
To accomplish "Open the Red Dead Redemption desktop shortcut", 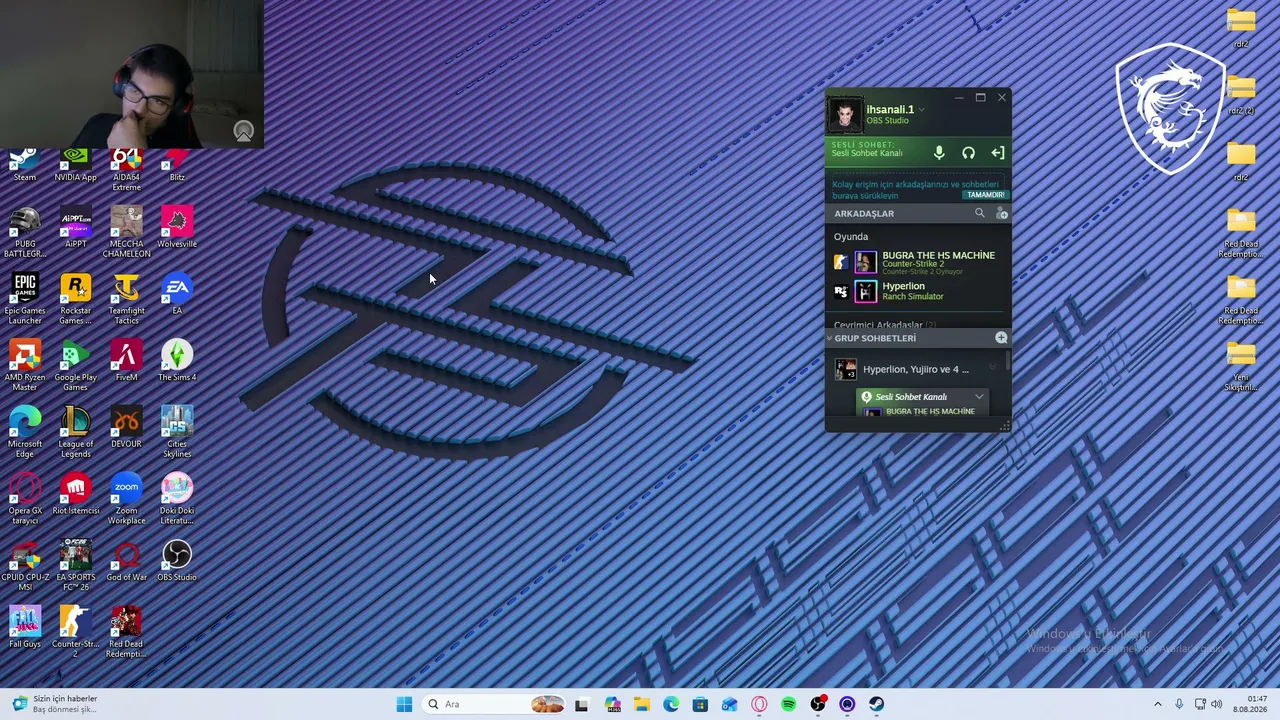I will [126, 632].
